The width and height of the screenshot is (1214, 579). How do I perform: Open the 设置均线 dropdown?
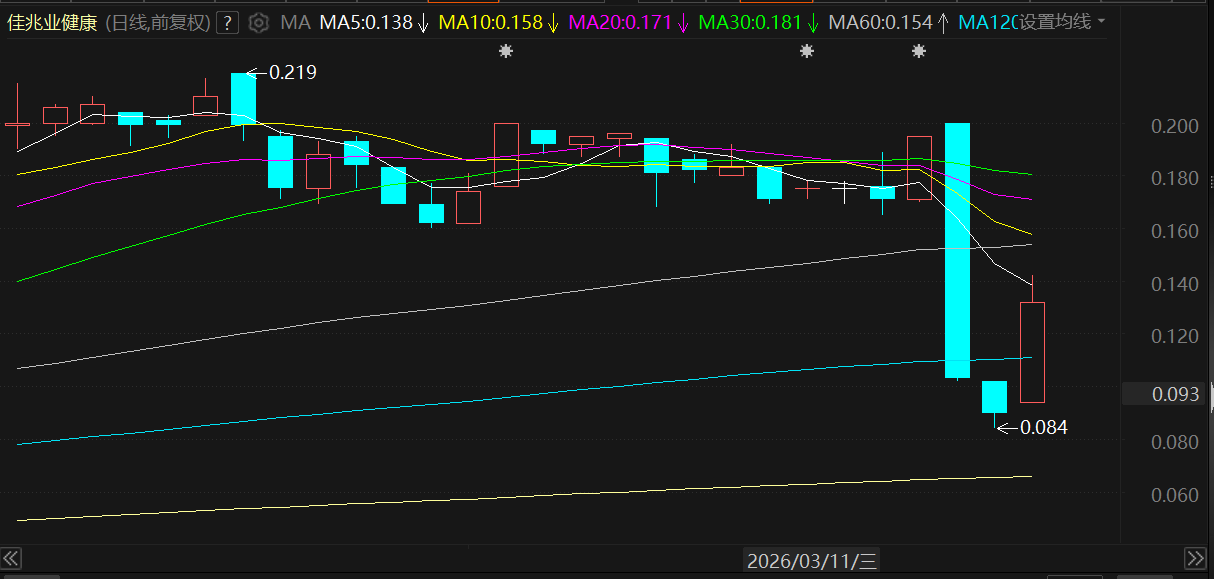[x=1060, y=22]
